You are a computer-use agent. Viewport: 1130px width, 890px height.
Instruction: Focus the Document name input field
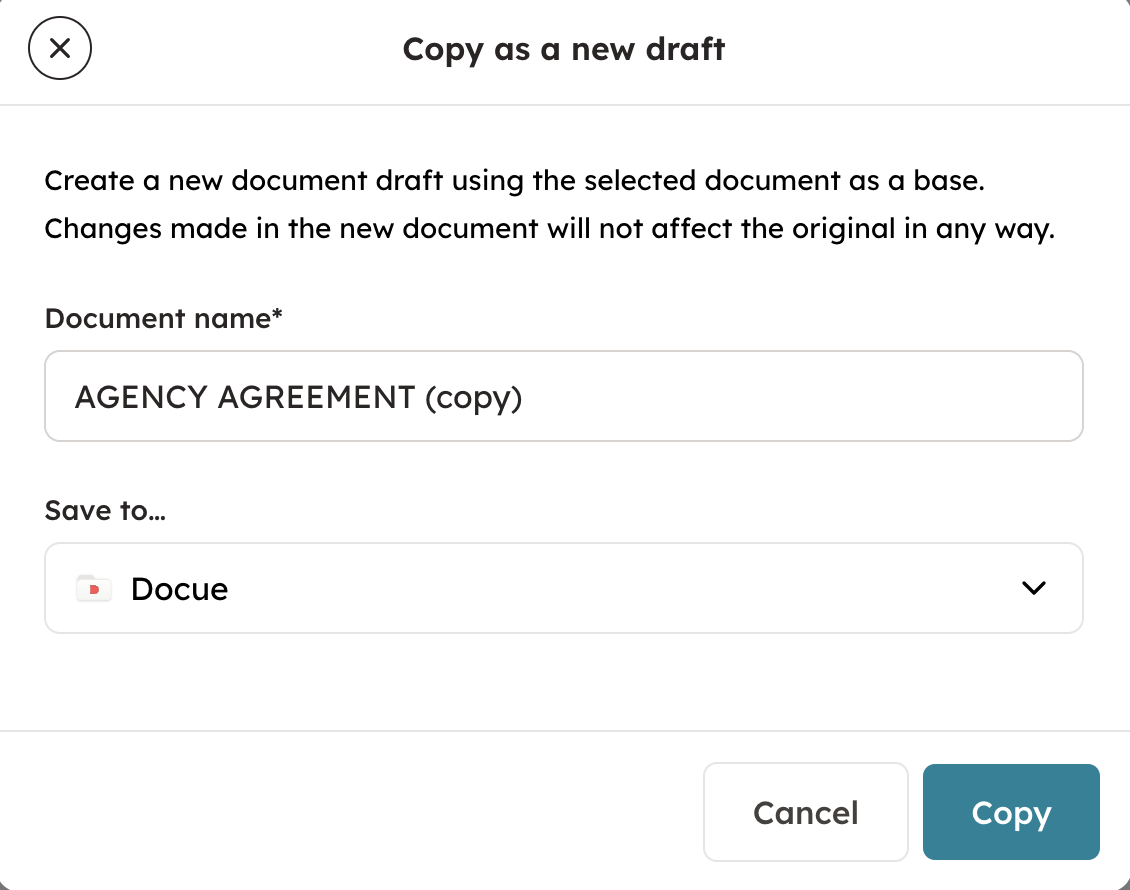click(x=564, y=396)
